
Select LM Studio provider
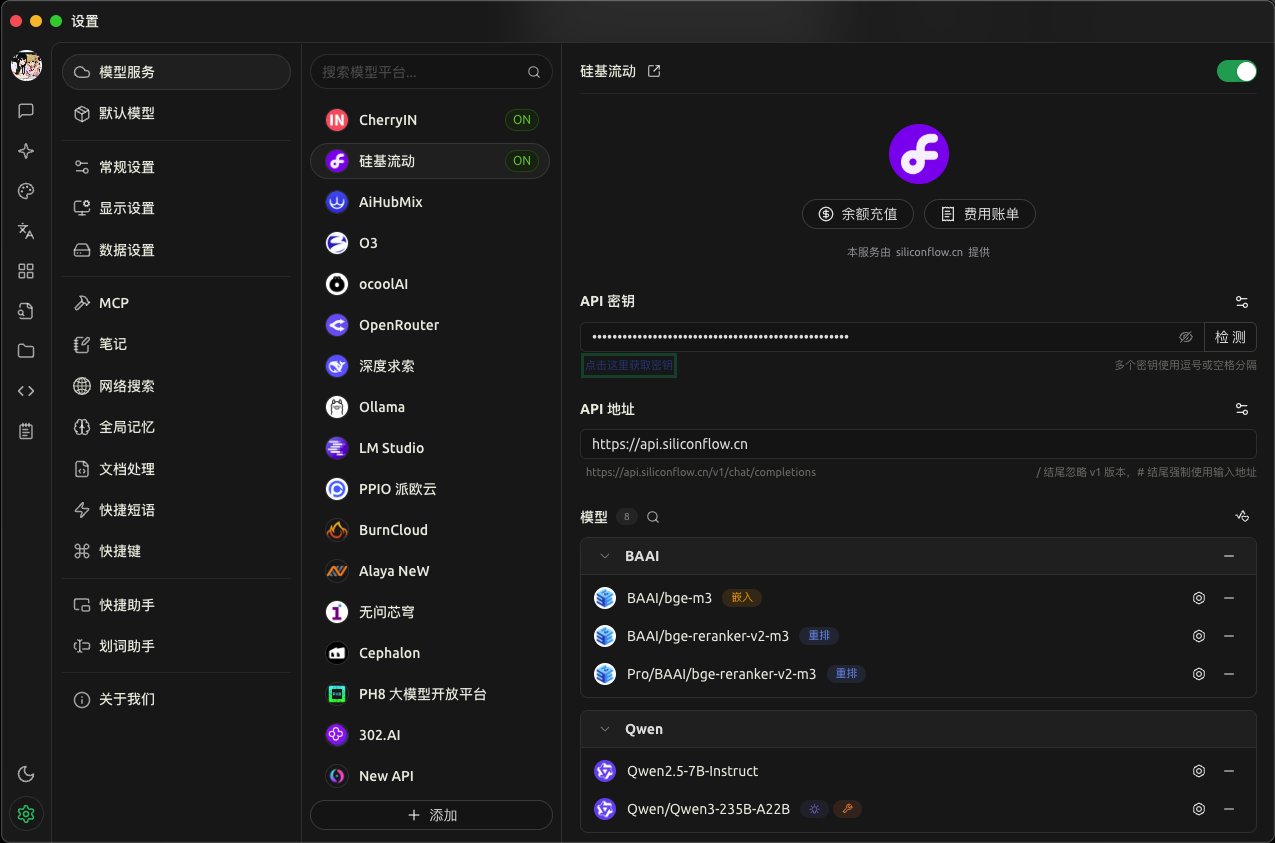430,448
